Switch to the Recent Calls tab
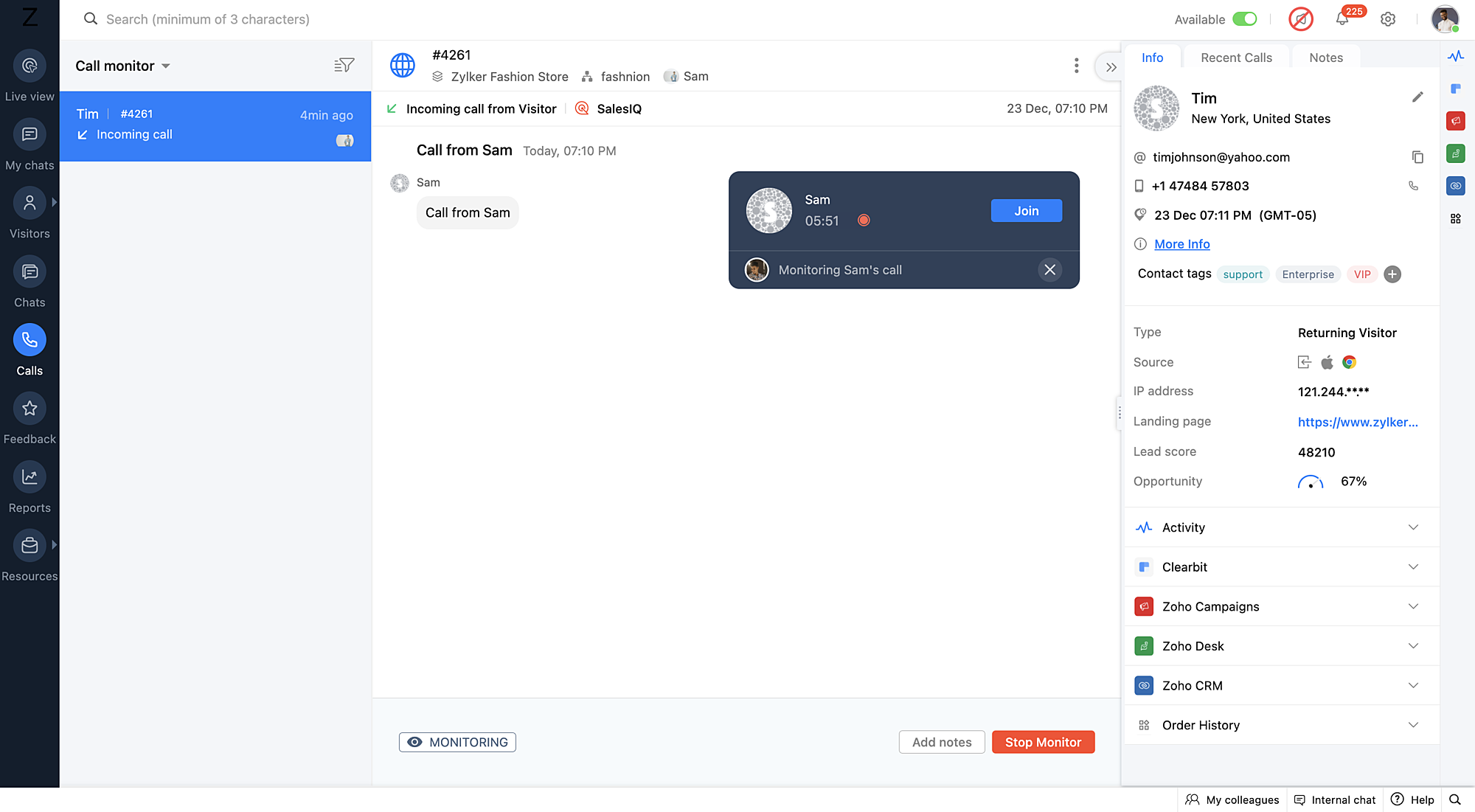The height and width of the screenshot is (812, 1475). point(1236,58)
